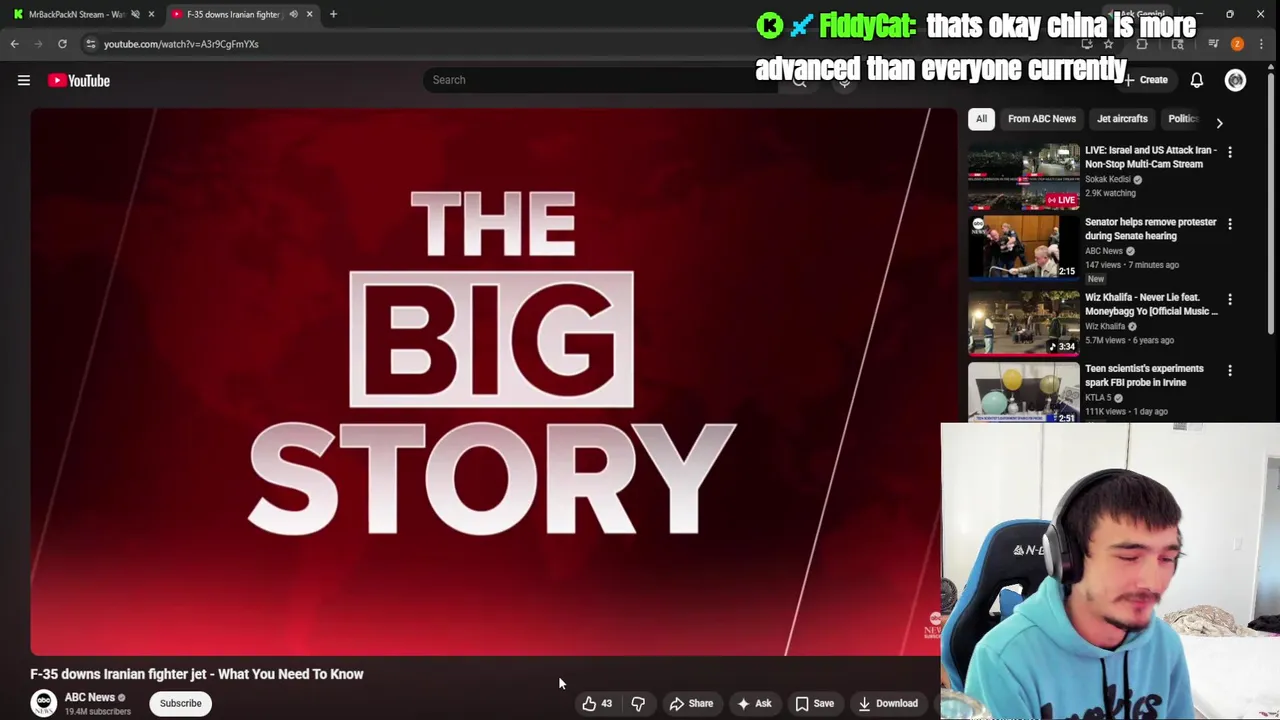Screen dimensions: 1280x720
Task: Select the Politics chip
Action: [1181, 119]
